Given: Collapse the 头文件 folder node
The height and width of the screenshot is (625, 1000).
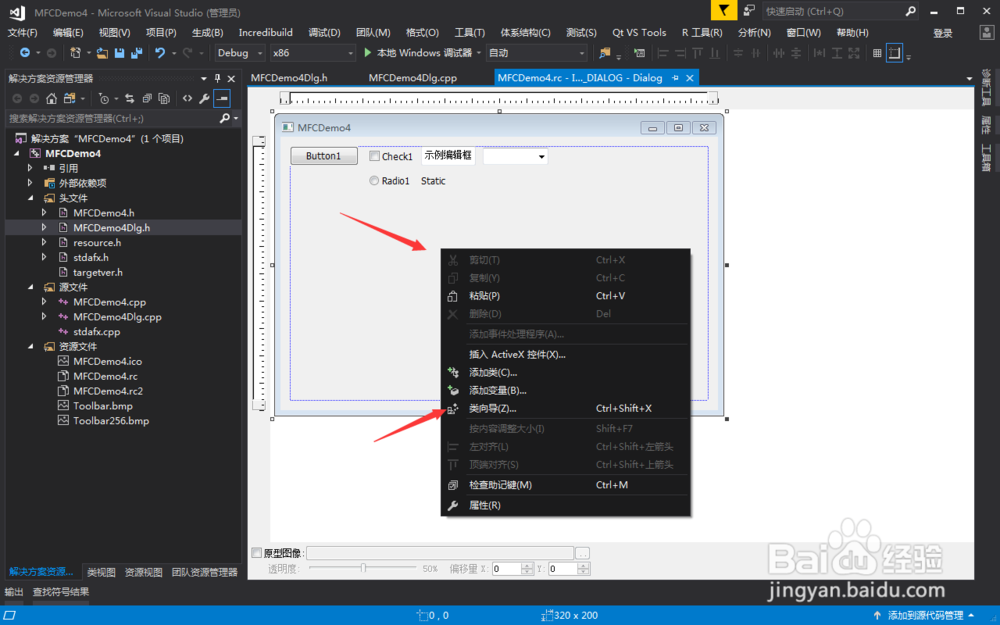Looking at the screenshot, I should pos(30,198).
